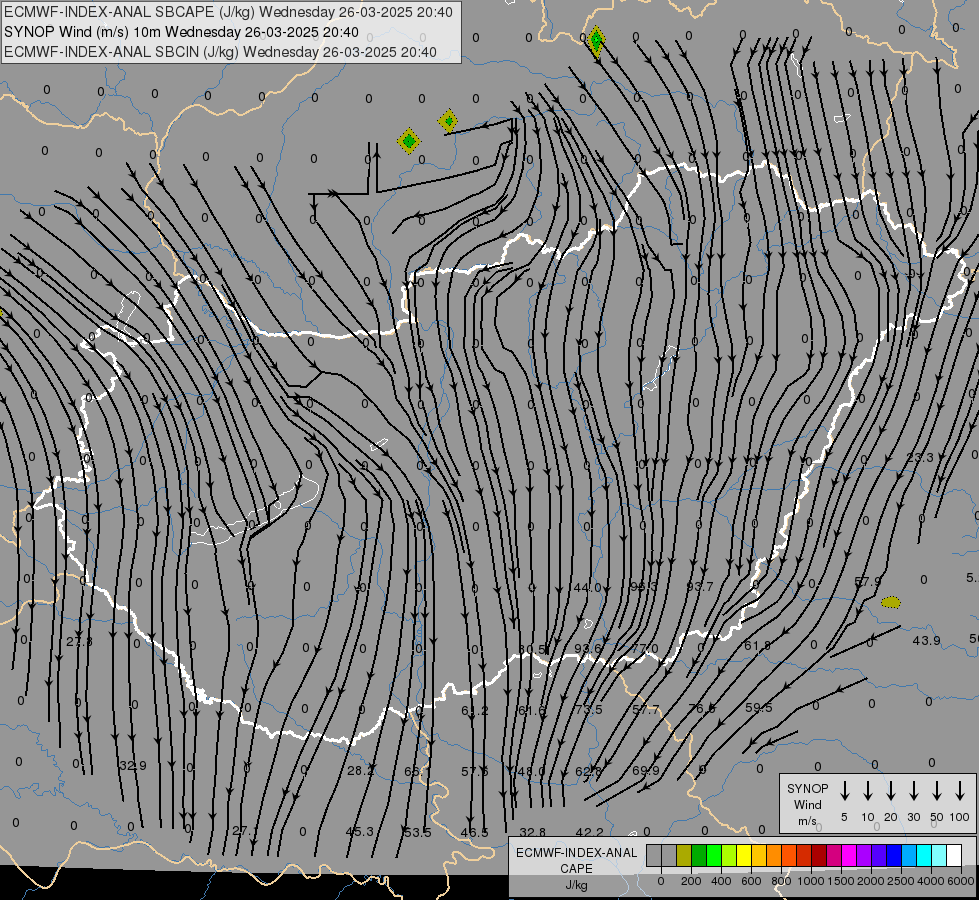Select the olive swatch in the CAPE legend
This screenshot has width=979, height=900.
click(684, 855)
